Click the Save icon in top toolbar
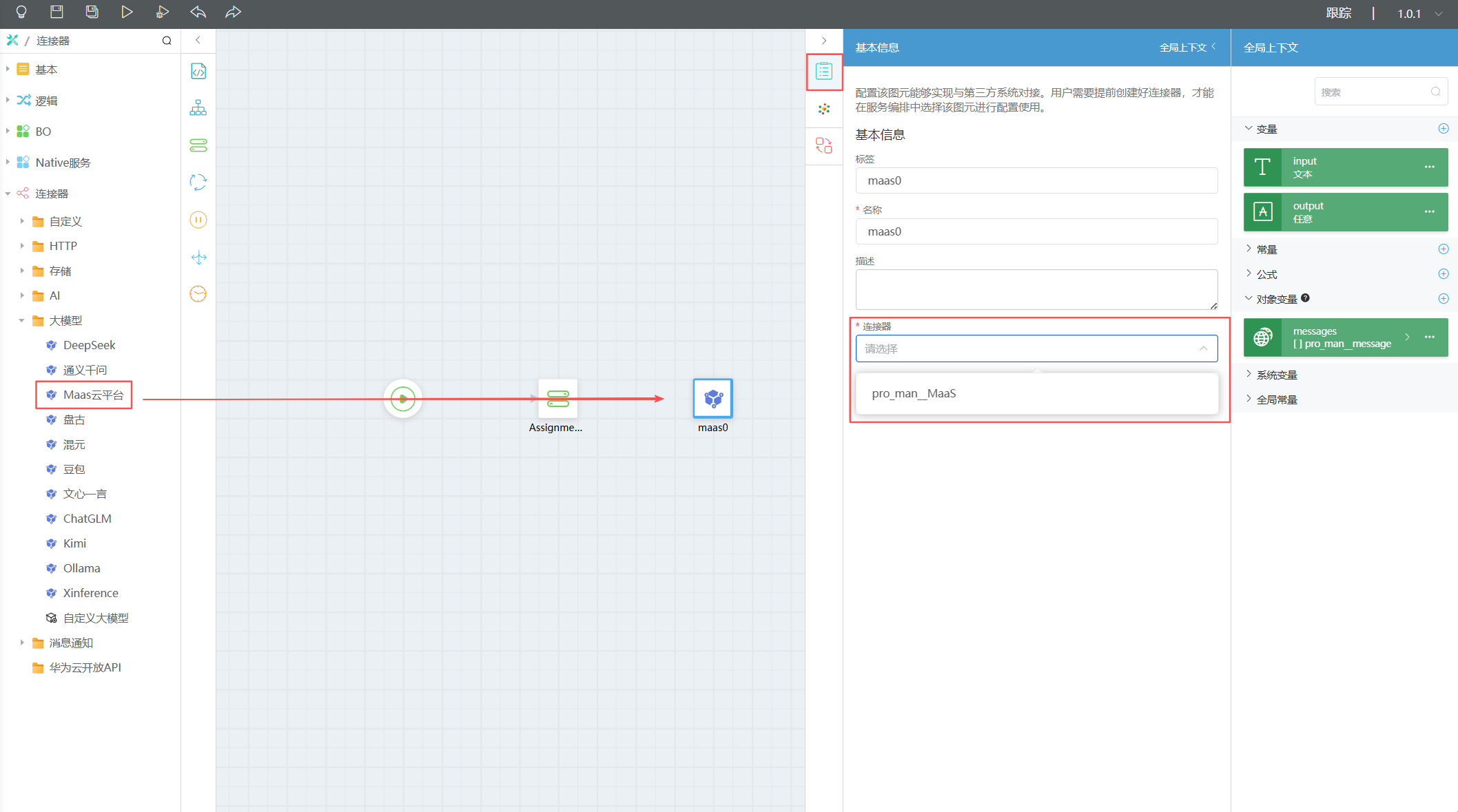Viewport: 1458px width, 812px height. 57,12
